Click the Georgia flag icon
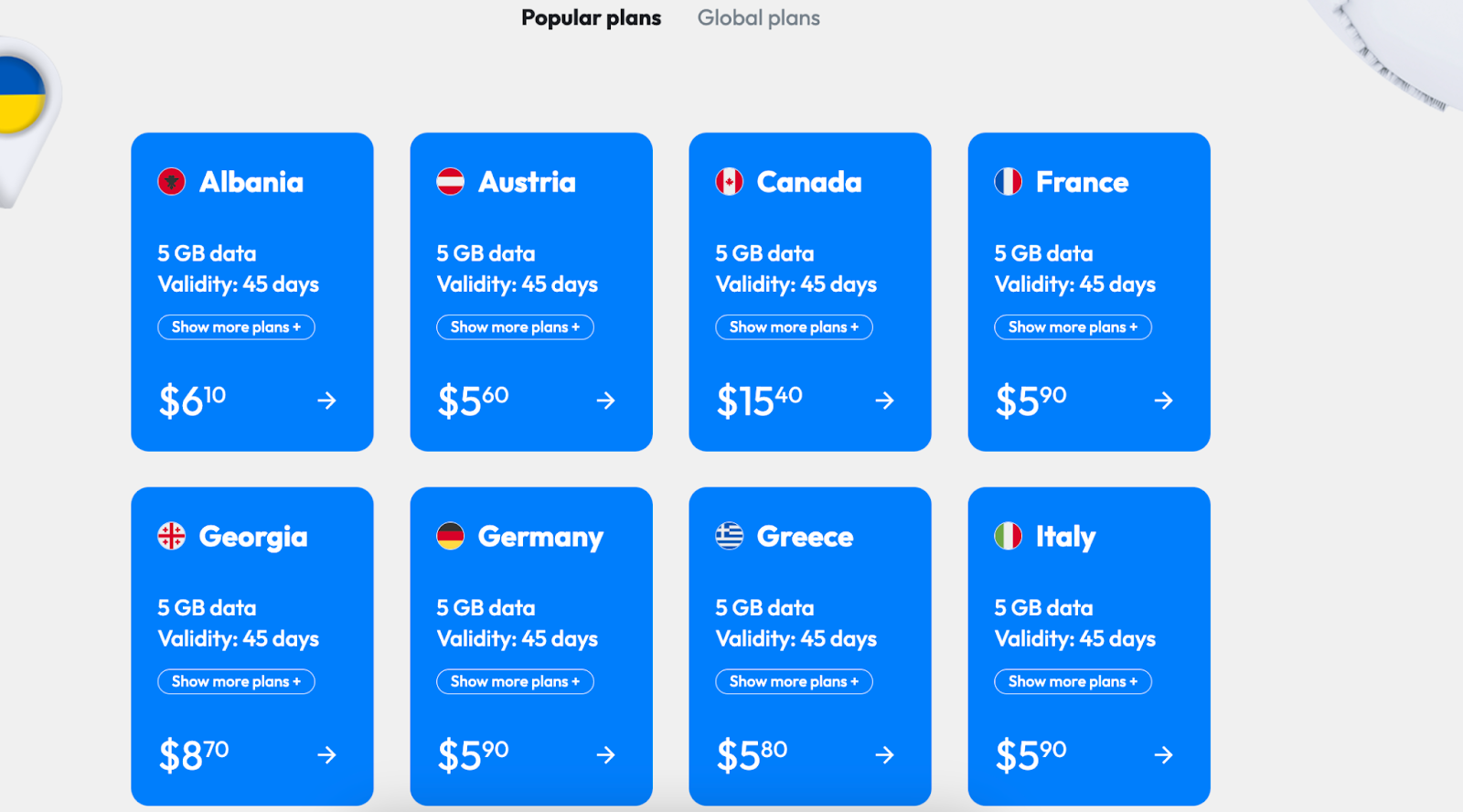The height and width of the screenshot is (812, 1463). point(172,536)
